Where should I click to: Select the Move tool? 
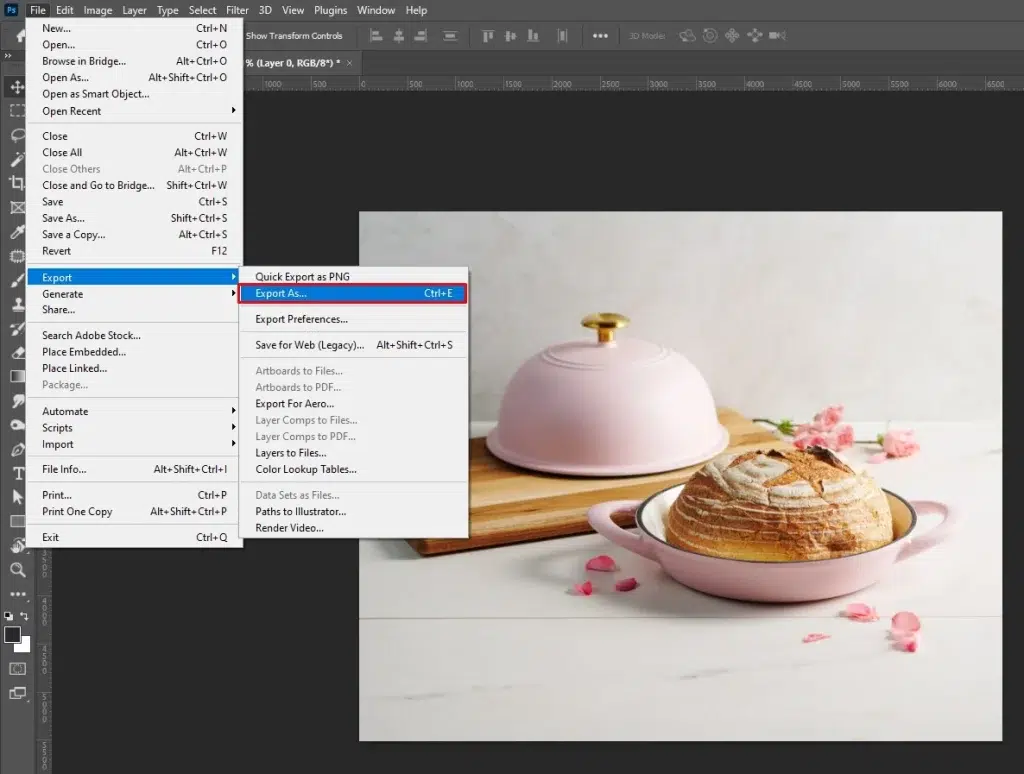tap(17, 87)
